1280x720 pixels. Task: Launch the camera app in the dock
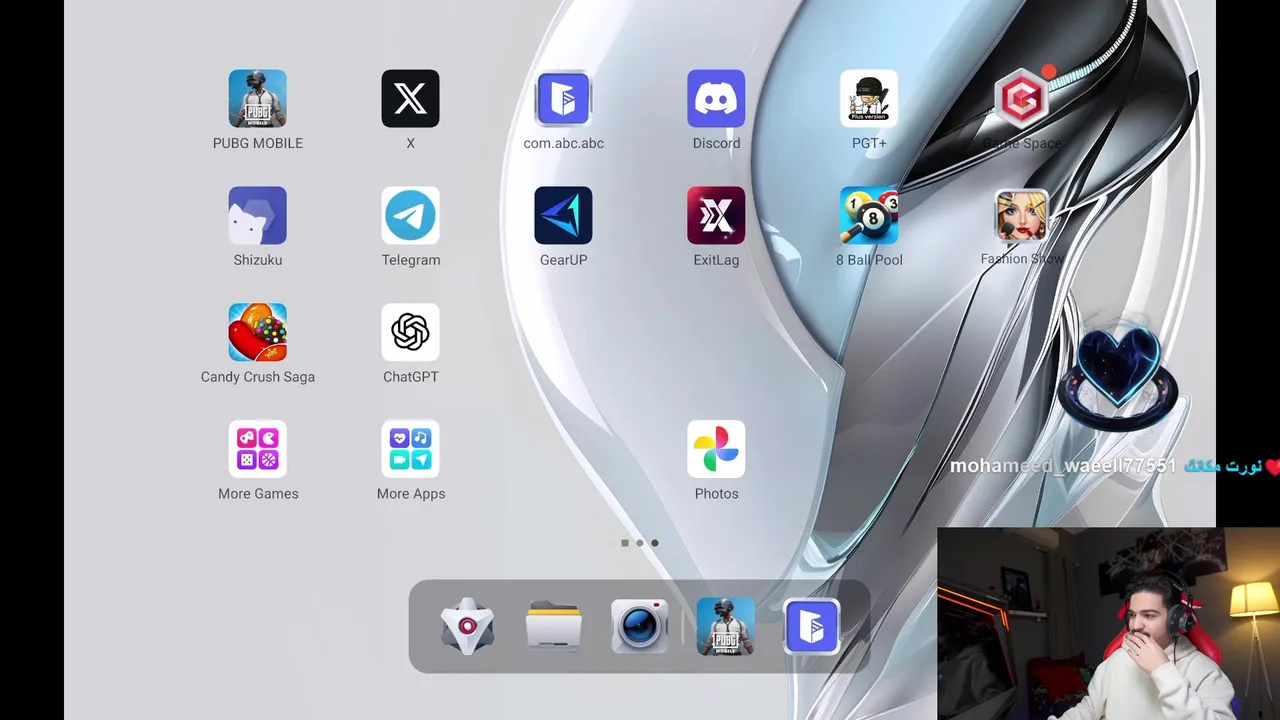click(640, 626)
